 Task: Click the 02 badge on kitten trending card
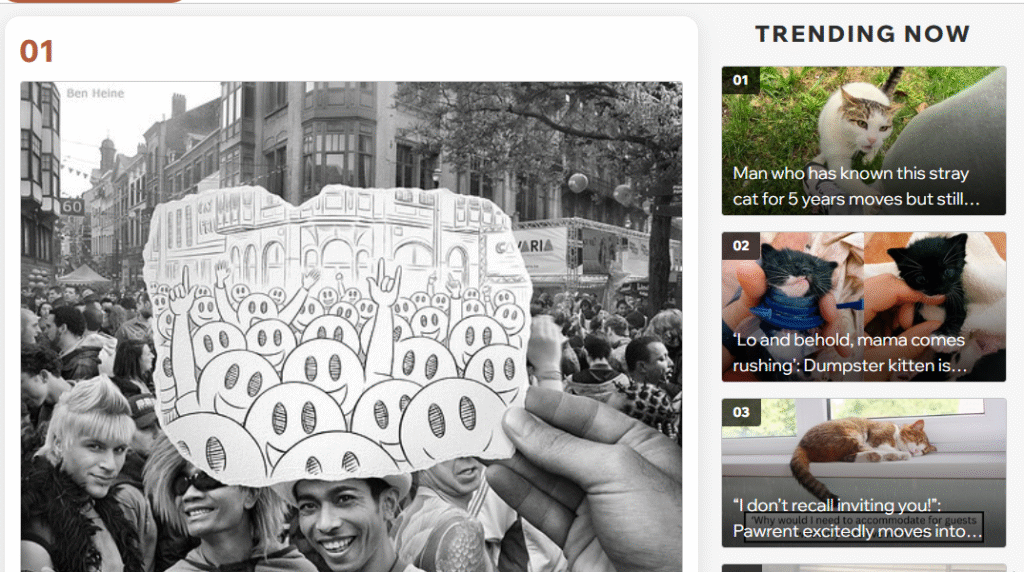click(x=741, y=246)
